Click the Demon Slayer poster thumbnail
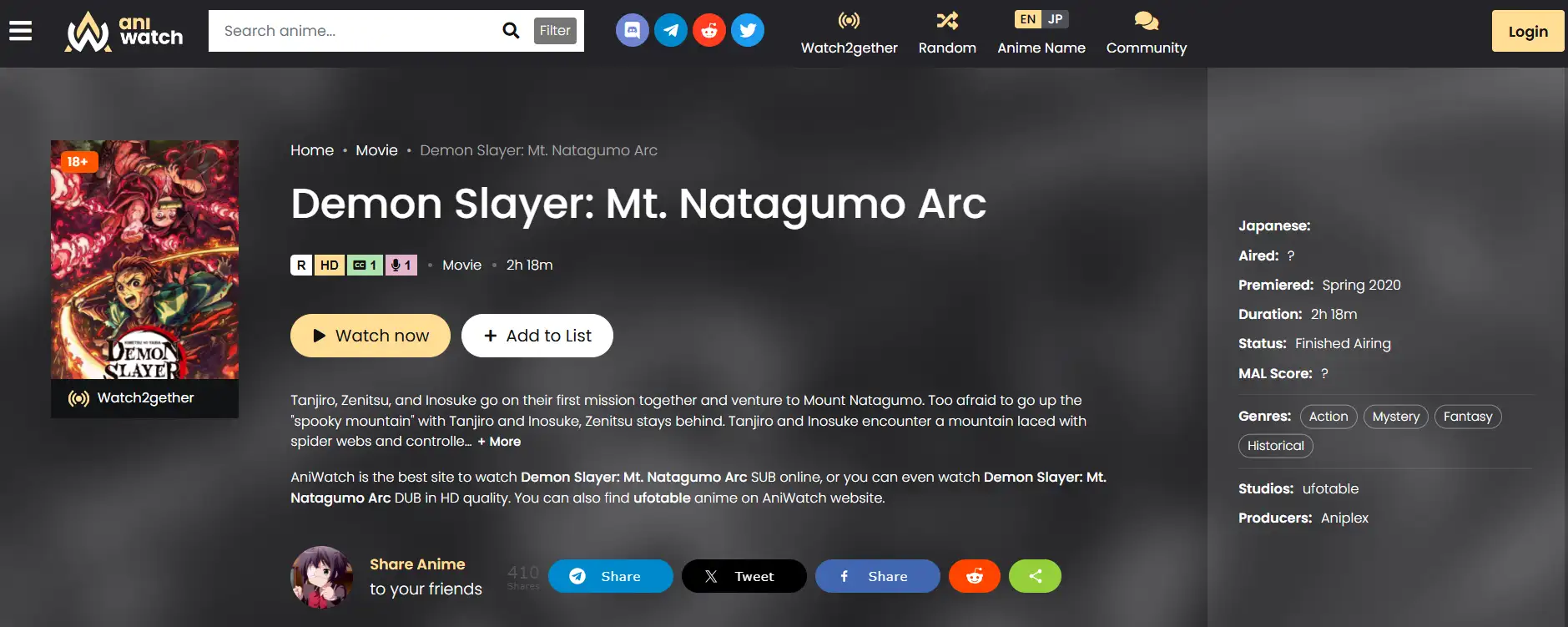Image resolution: width=1568 pixels, height=627 pixels. 144,260
